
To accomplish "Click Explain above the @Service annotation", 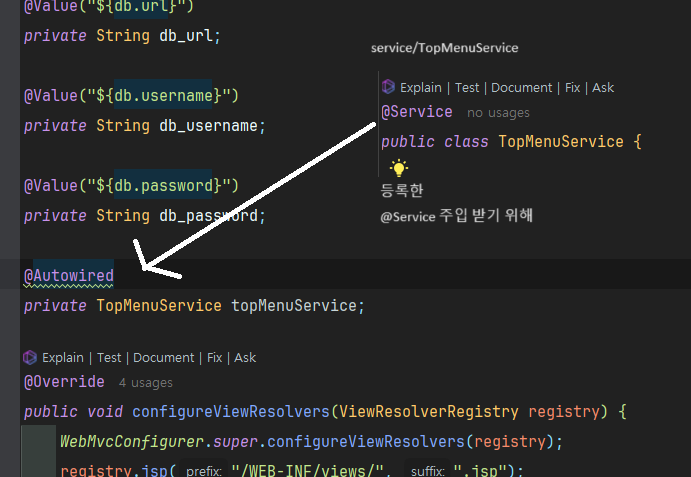I will [420, 88].
